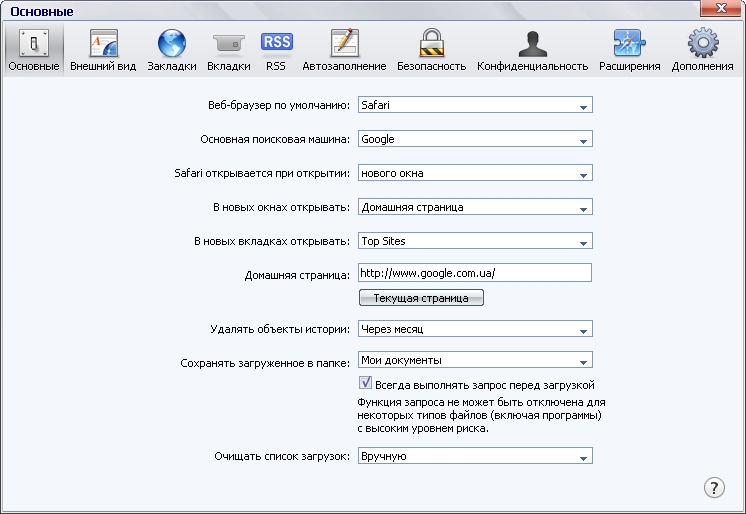Close the Основные preferences window
Viewport: 746px width, 514px height.
[x=722, y=8]
